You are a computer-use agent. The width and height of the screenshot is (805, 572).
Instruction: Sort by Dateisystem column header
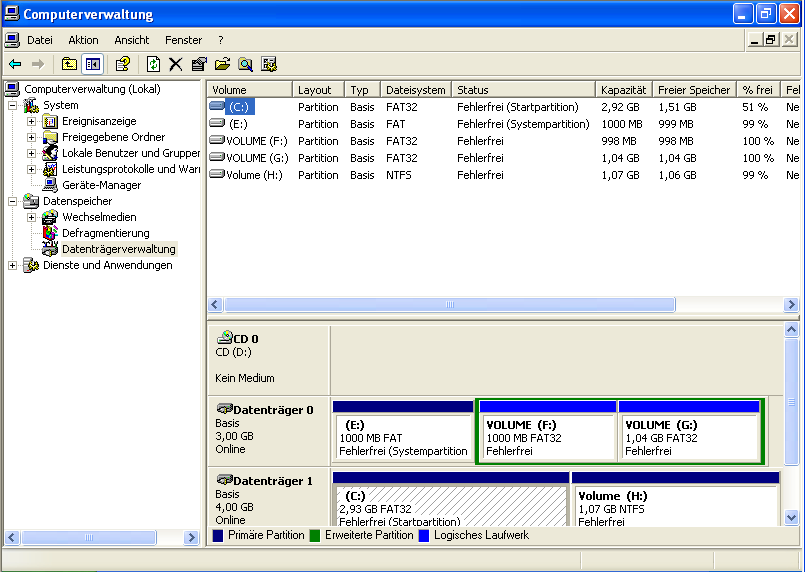(x=416, y=90)
